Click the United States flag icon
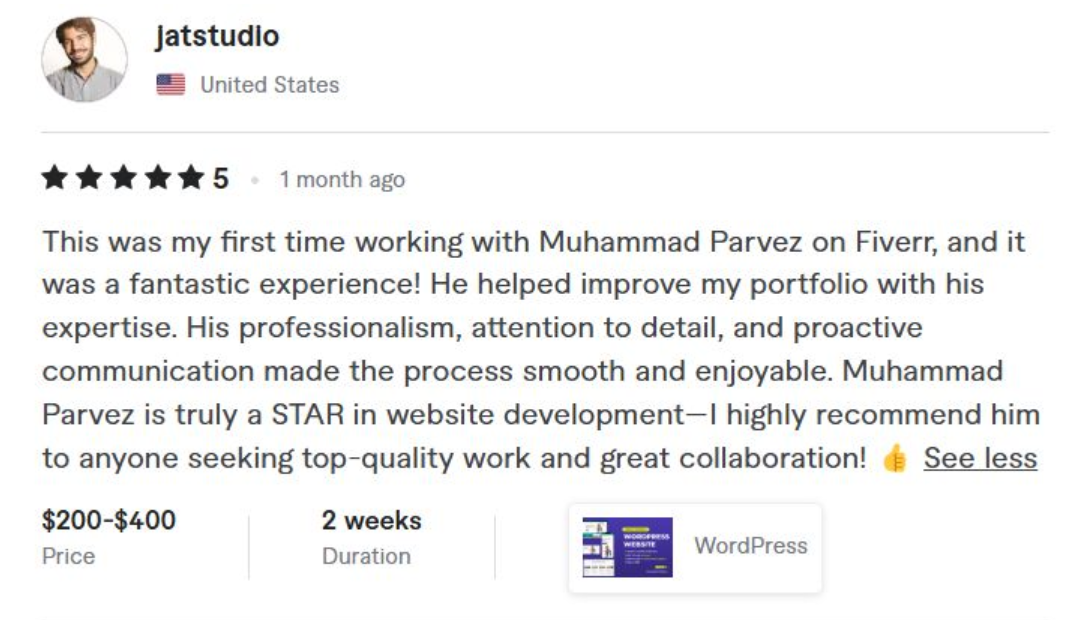Image resolution: width=1073 pixels, height=620 pixels. 172,85
